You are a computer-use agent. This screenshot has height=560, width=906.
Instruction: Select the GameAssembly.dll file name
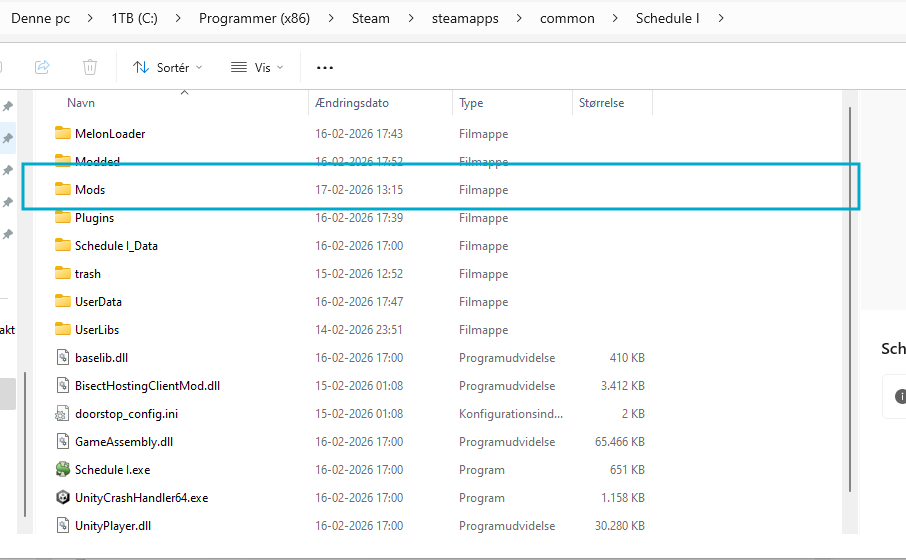[124, 442]
